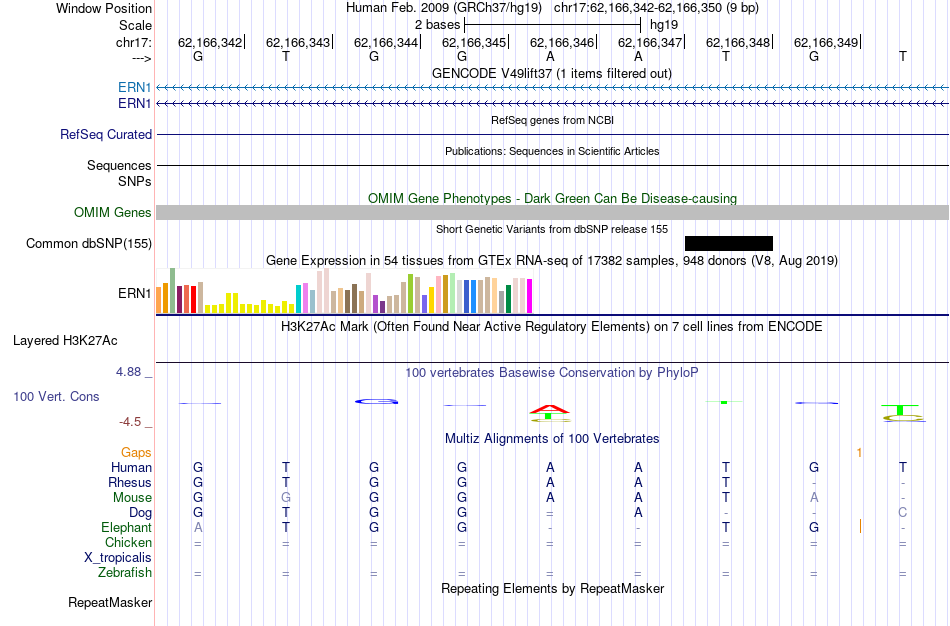The width and height of the screenshot is (950, 626).
Task: Select the red A conservation logo
Action: pyautogui.click(x=550, y=409)
